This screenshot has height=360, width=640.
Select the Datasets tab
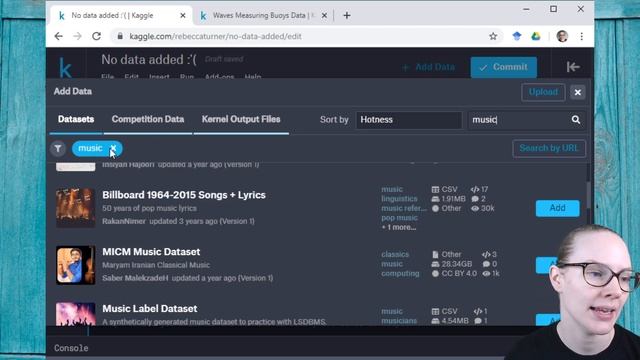76,119
